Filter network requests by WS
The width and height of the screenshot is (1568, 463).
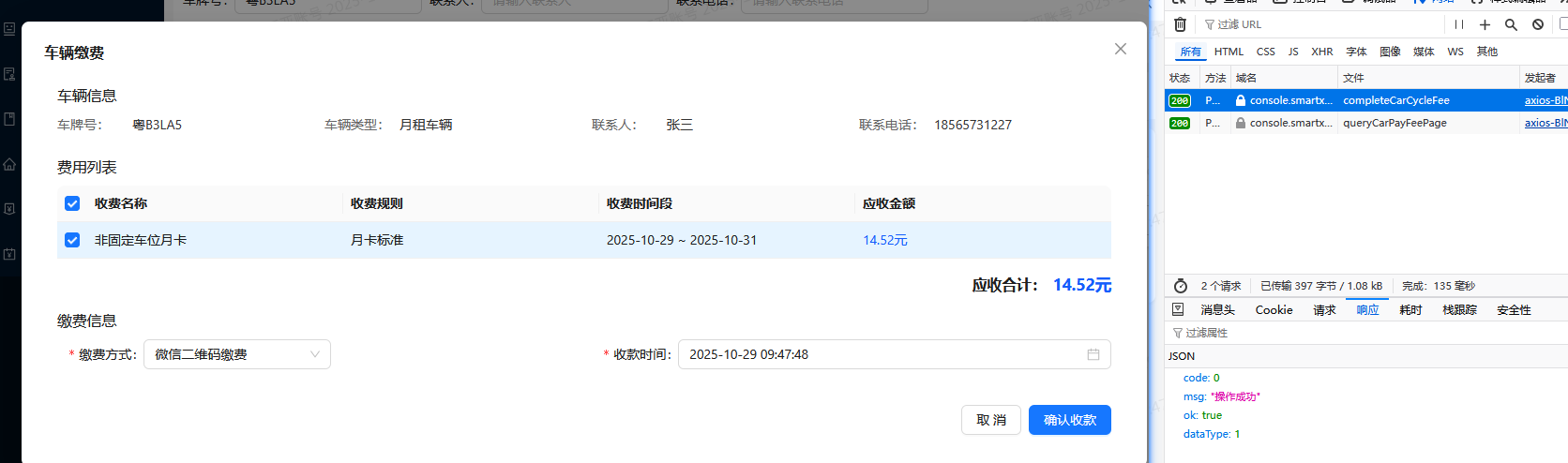[x=1455, y=52]
